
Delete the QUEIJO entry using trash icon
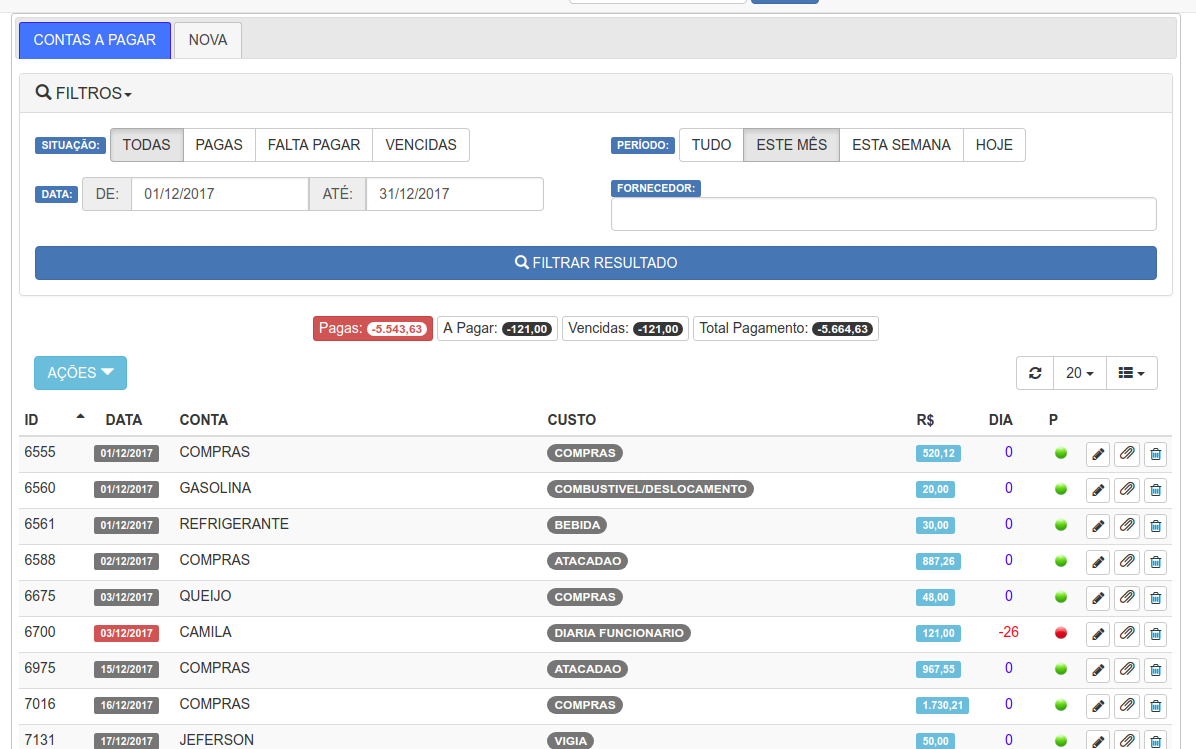(x=1155, y=598)
